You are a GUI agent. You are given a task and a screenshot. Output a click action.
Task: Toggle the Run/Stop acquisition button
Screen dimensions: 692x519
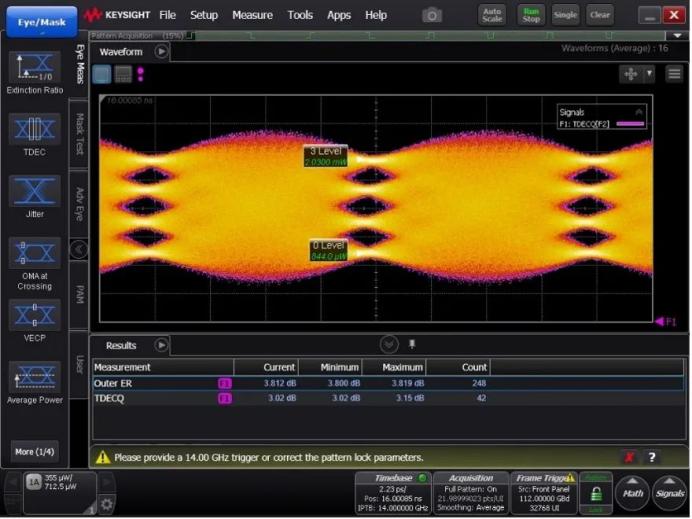pyautogui.click(x=530, y=15)
